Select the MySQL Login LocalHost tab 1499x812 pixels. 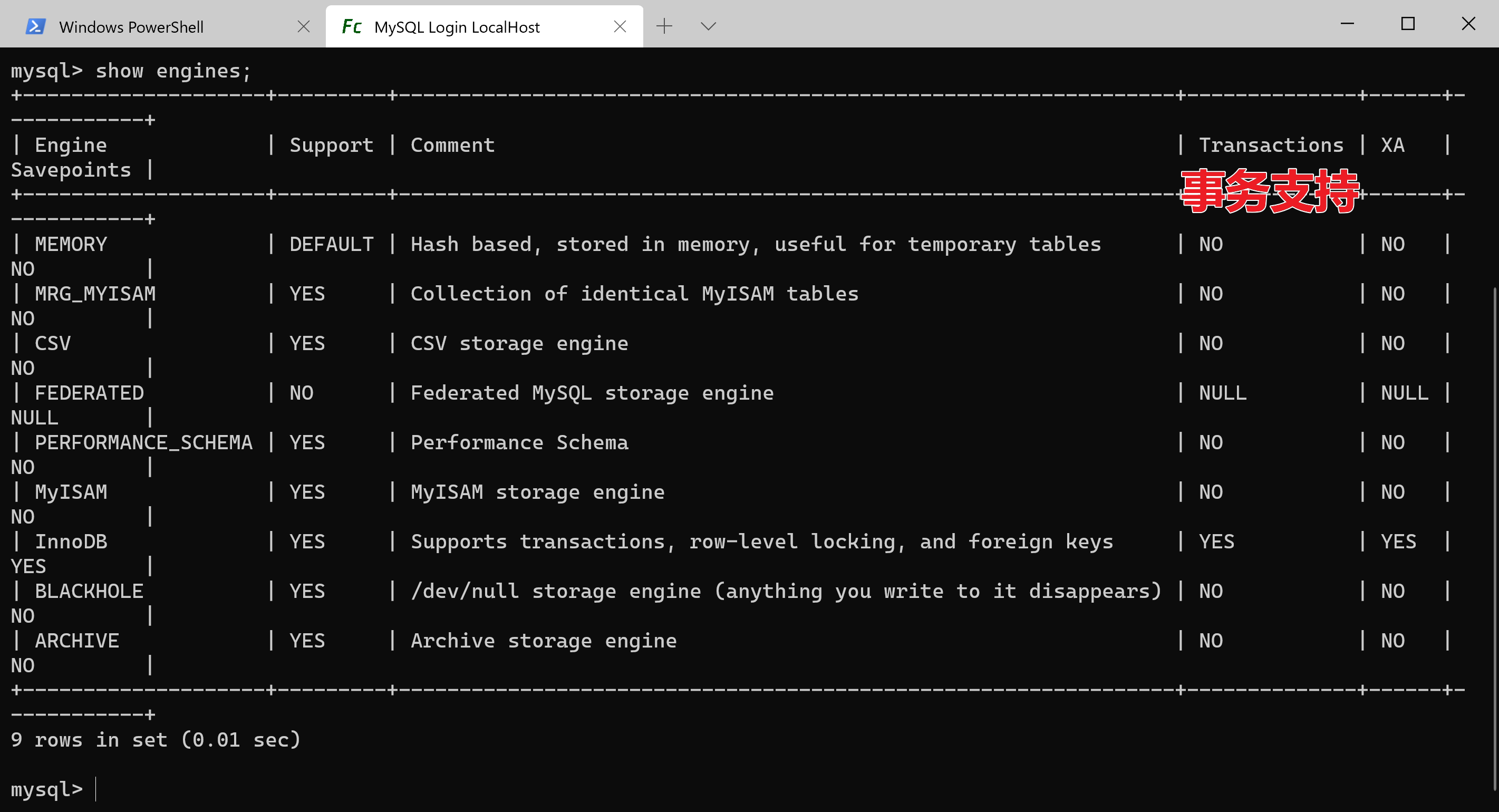click(x=457, y=27)
